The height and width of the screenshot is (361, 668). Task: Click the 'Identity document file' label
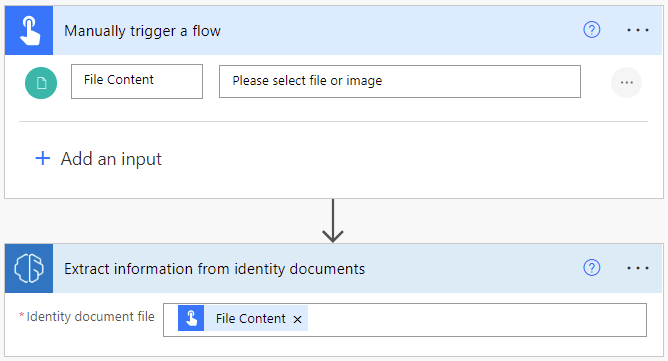pos(90,317)
